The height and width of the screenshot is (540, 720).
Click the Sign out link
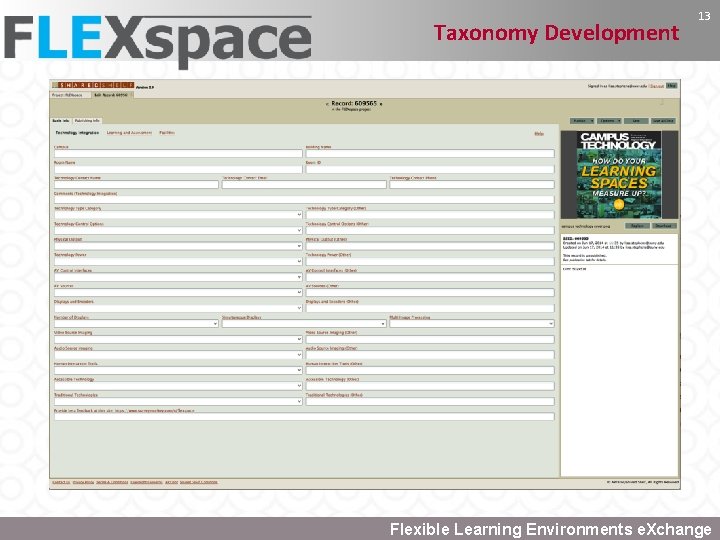pyautogui.click(x=657, y=86)
